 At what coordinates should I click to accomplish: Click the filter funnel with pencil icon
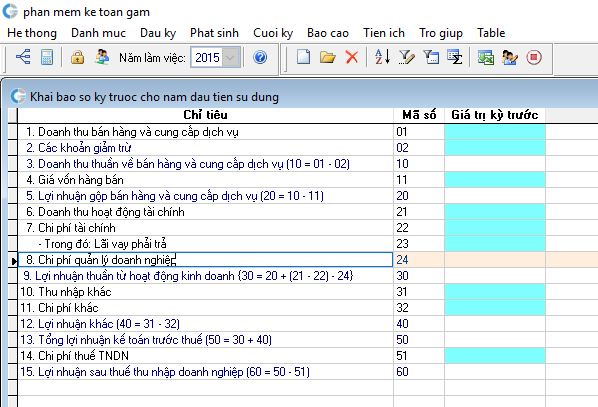(407, 57)
